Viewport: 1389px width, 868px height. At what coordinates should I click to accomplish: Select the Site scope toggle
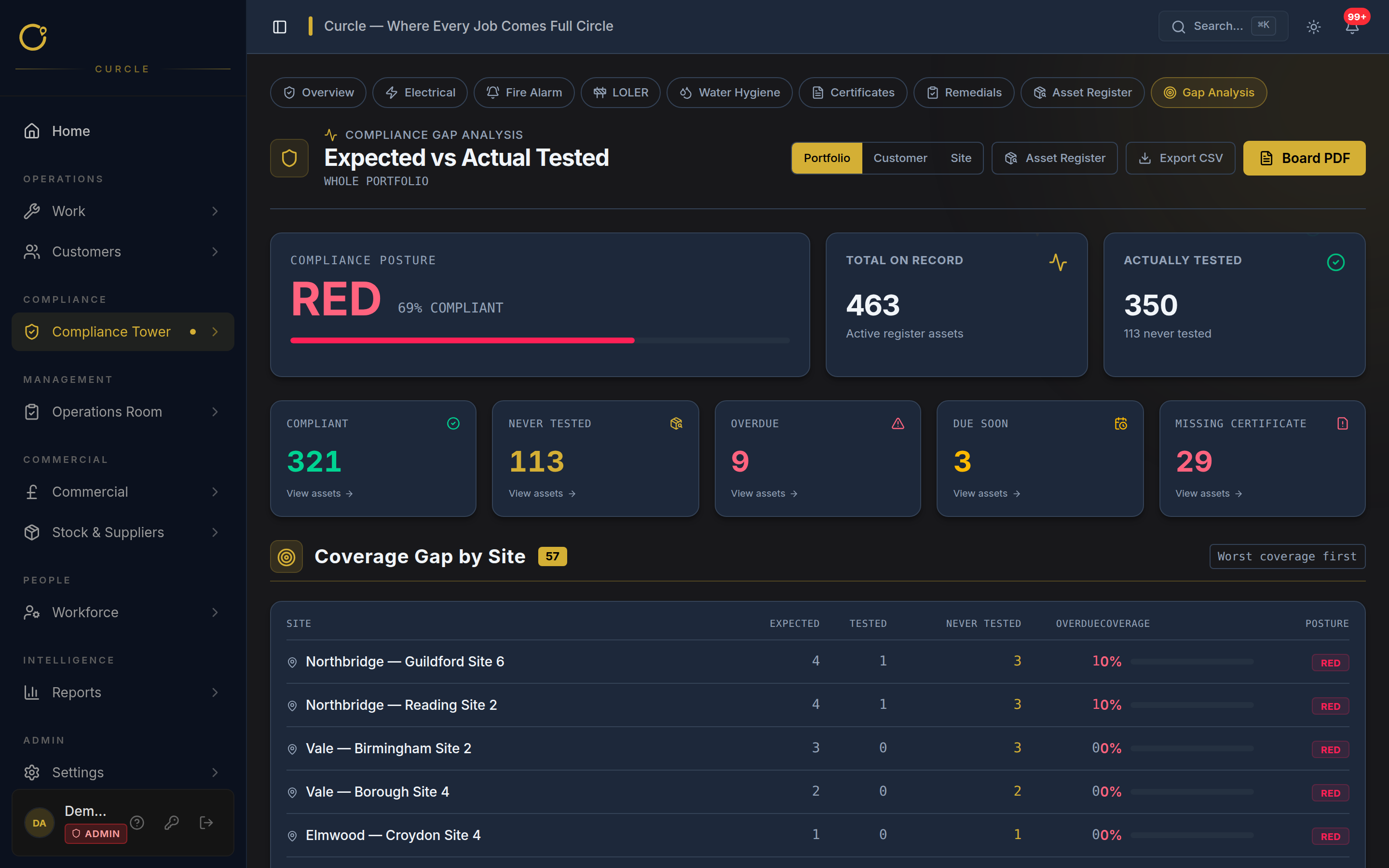click(x=961, y=158)
